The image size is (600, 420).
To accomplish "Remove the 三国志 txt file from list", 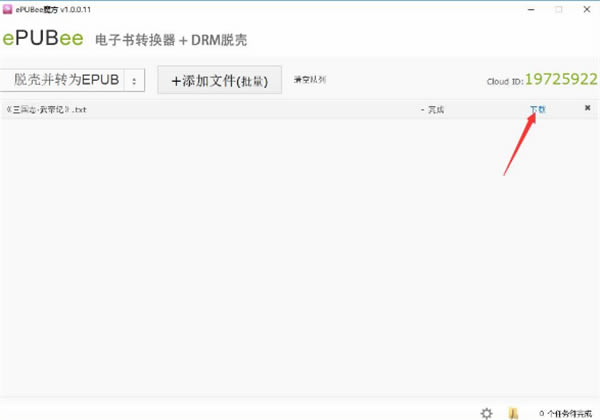I will [x=587, y=108].
